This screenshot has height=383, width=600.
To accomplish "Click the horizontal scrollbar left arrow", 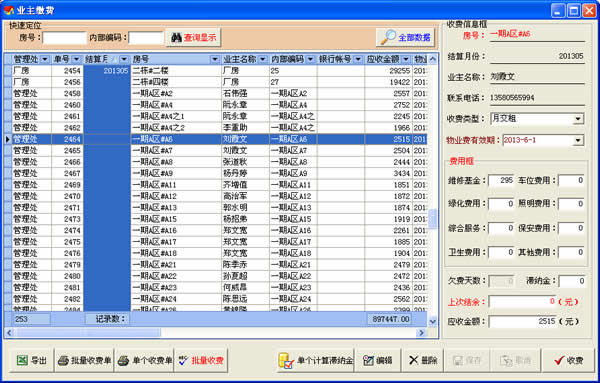I will 9,333.
